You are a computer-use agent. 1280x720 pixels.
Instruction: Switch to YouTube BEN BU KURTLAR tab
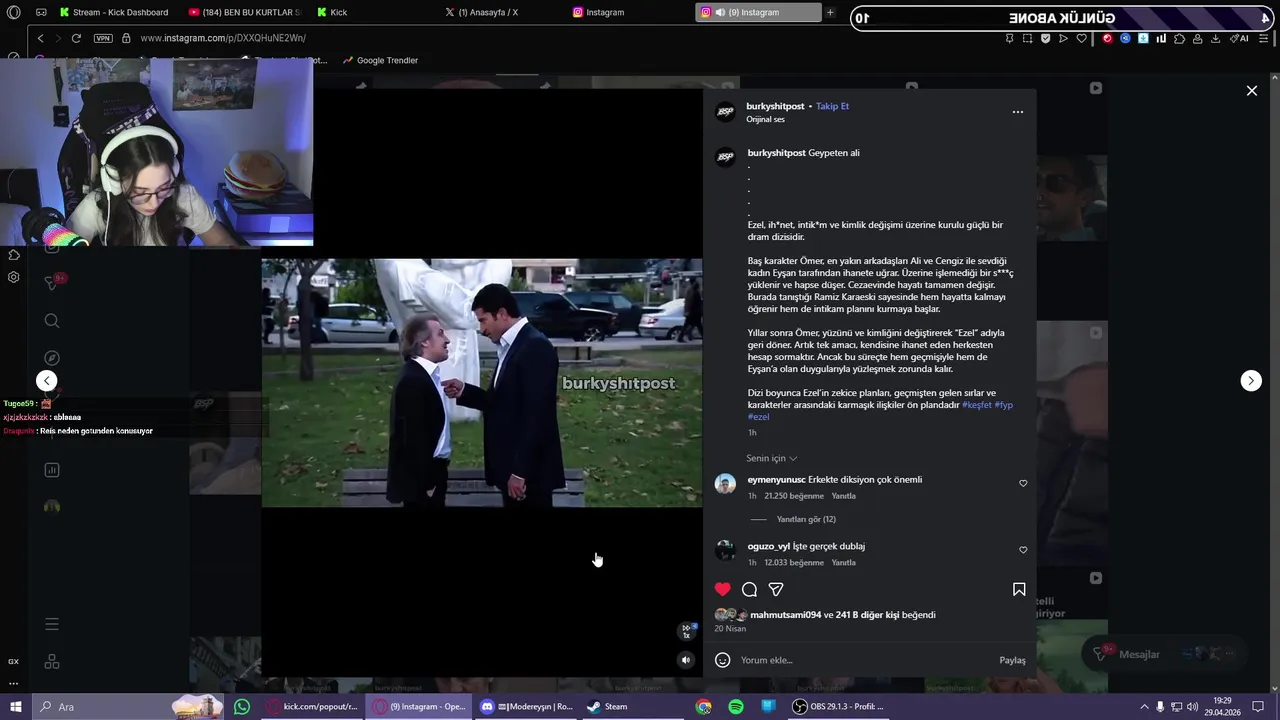[243, 12]
